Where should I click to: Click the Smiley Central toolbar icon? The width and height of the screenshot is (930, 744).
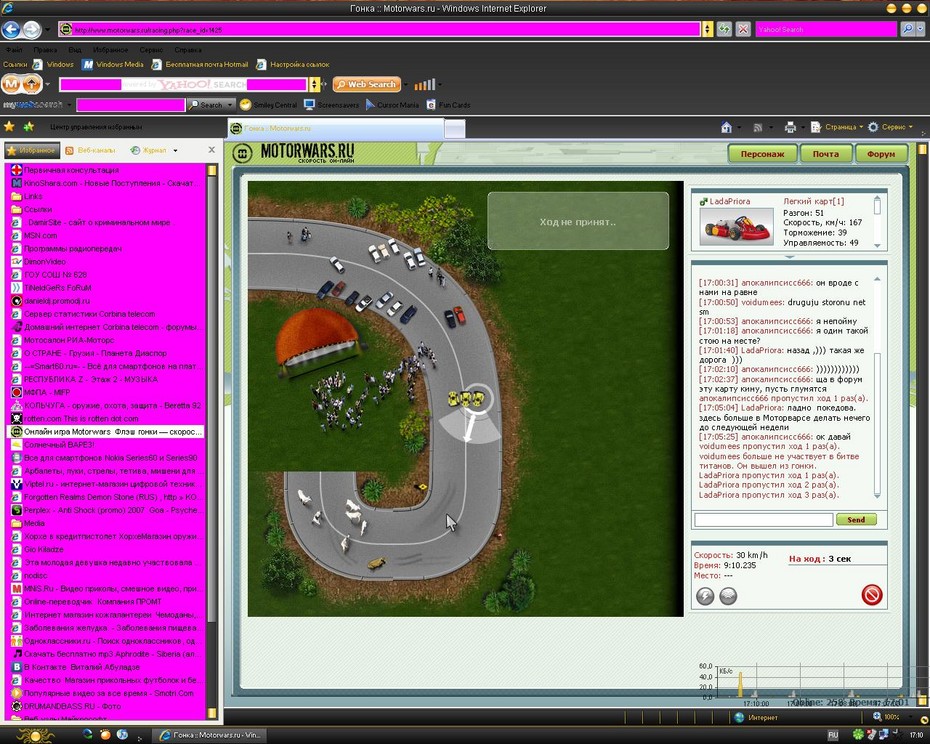pyautogui.click(x=246, y=105)
